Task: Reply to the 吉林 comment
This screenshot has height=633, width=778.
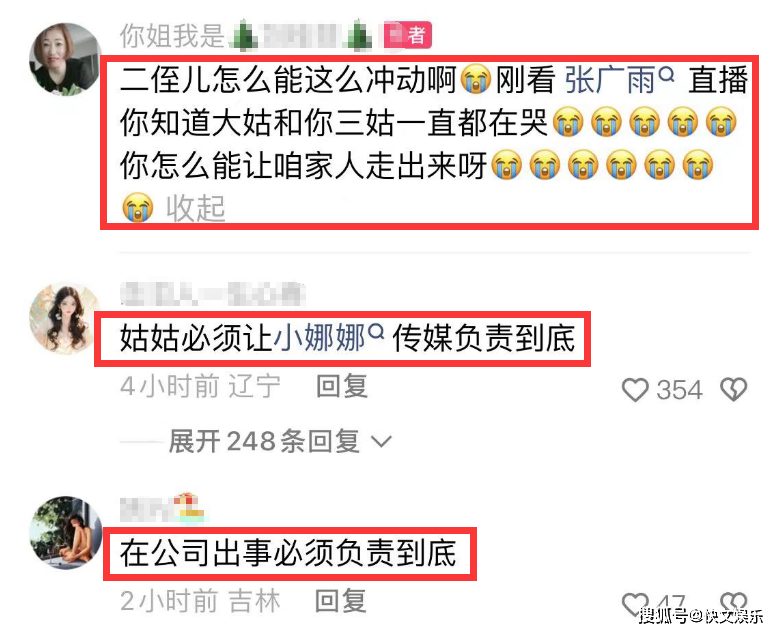Action: 341,601
